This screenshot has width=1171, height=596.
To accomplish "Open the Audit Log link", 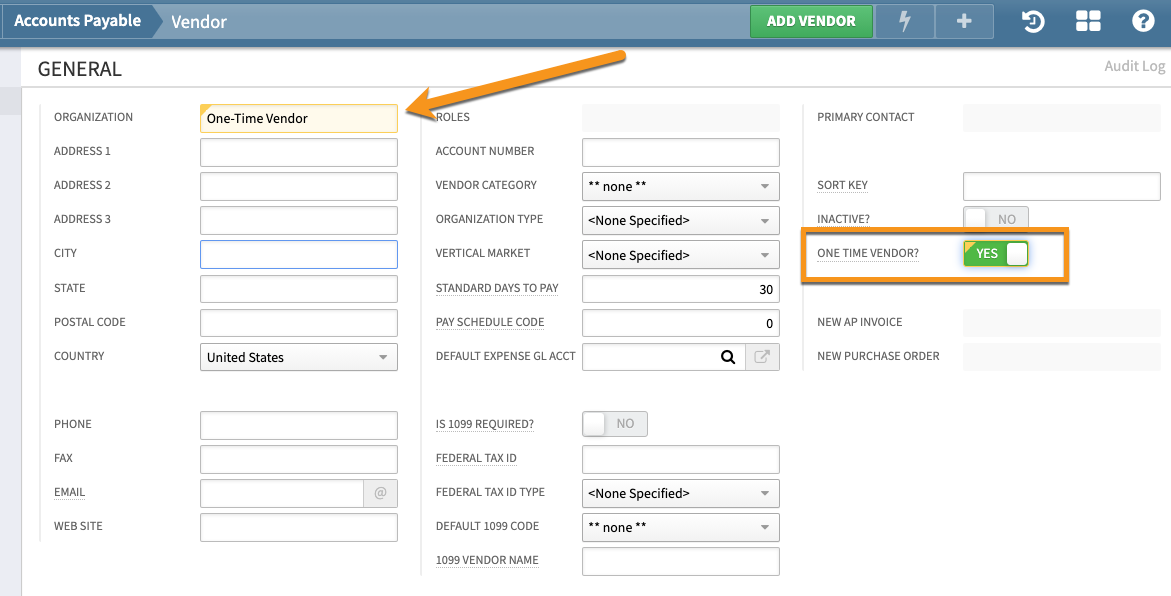I will click(1134, 65).
